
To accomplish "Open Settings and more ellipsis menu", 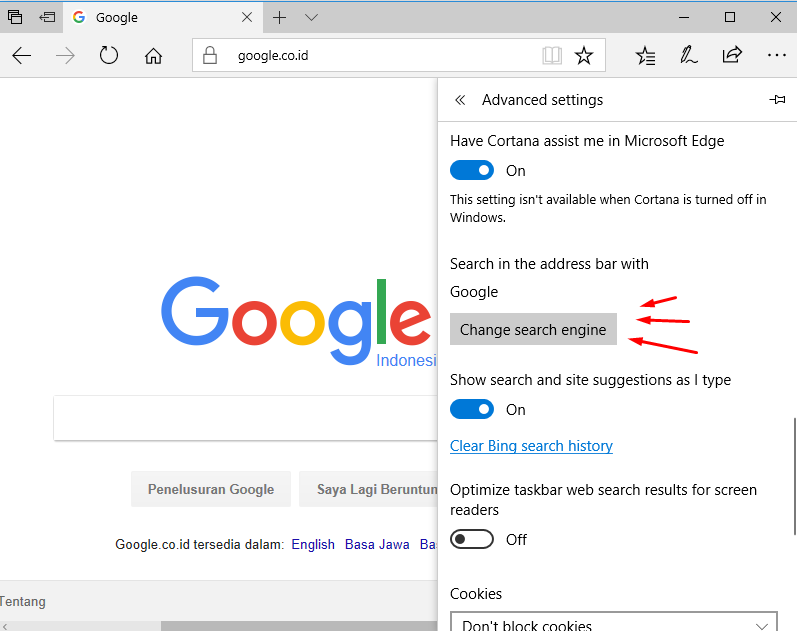I will coord(777,55).
